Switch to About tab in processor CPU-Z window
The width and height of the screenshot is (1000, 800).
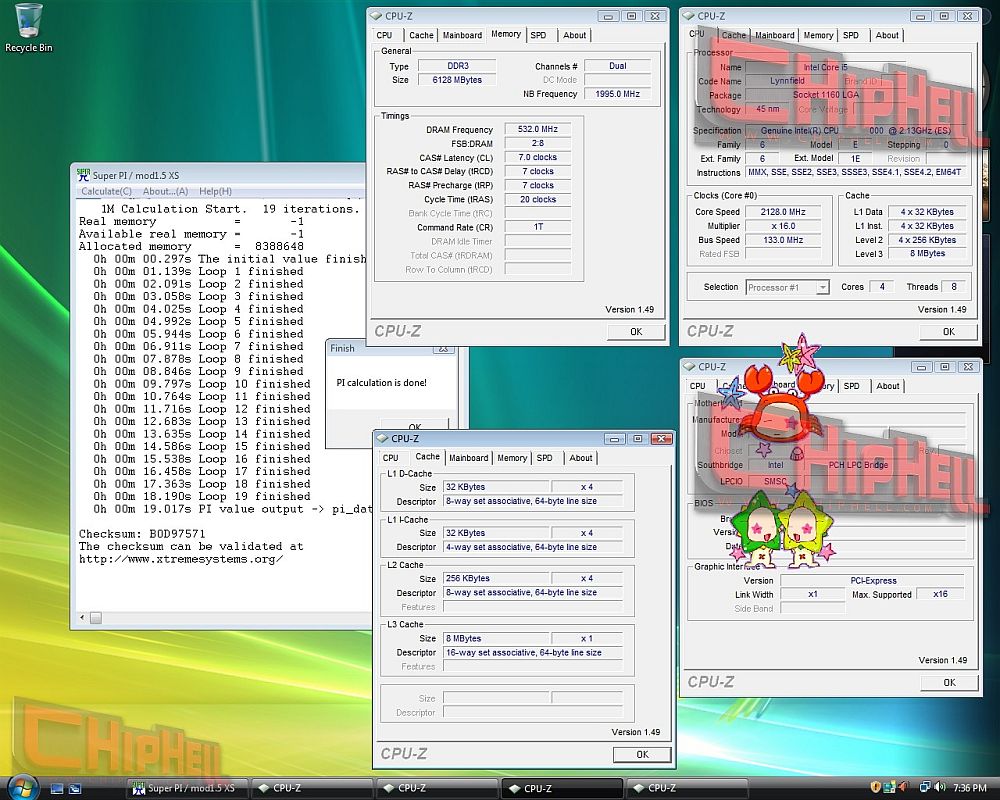[887, 35]
